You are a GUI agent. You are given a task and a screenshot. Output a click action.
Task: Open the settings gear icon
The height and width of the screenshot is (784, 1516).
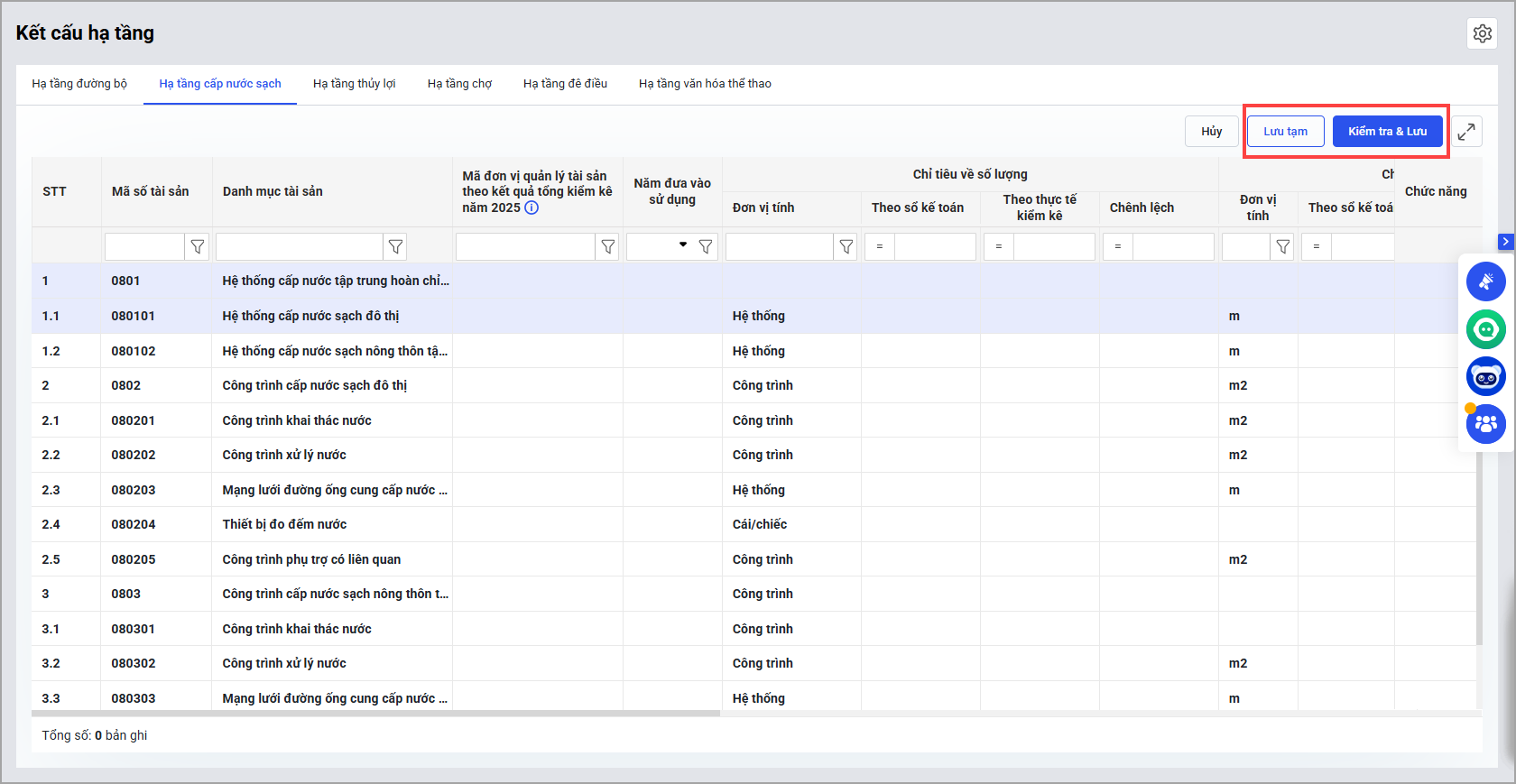[1482, 33]
